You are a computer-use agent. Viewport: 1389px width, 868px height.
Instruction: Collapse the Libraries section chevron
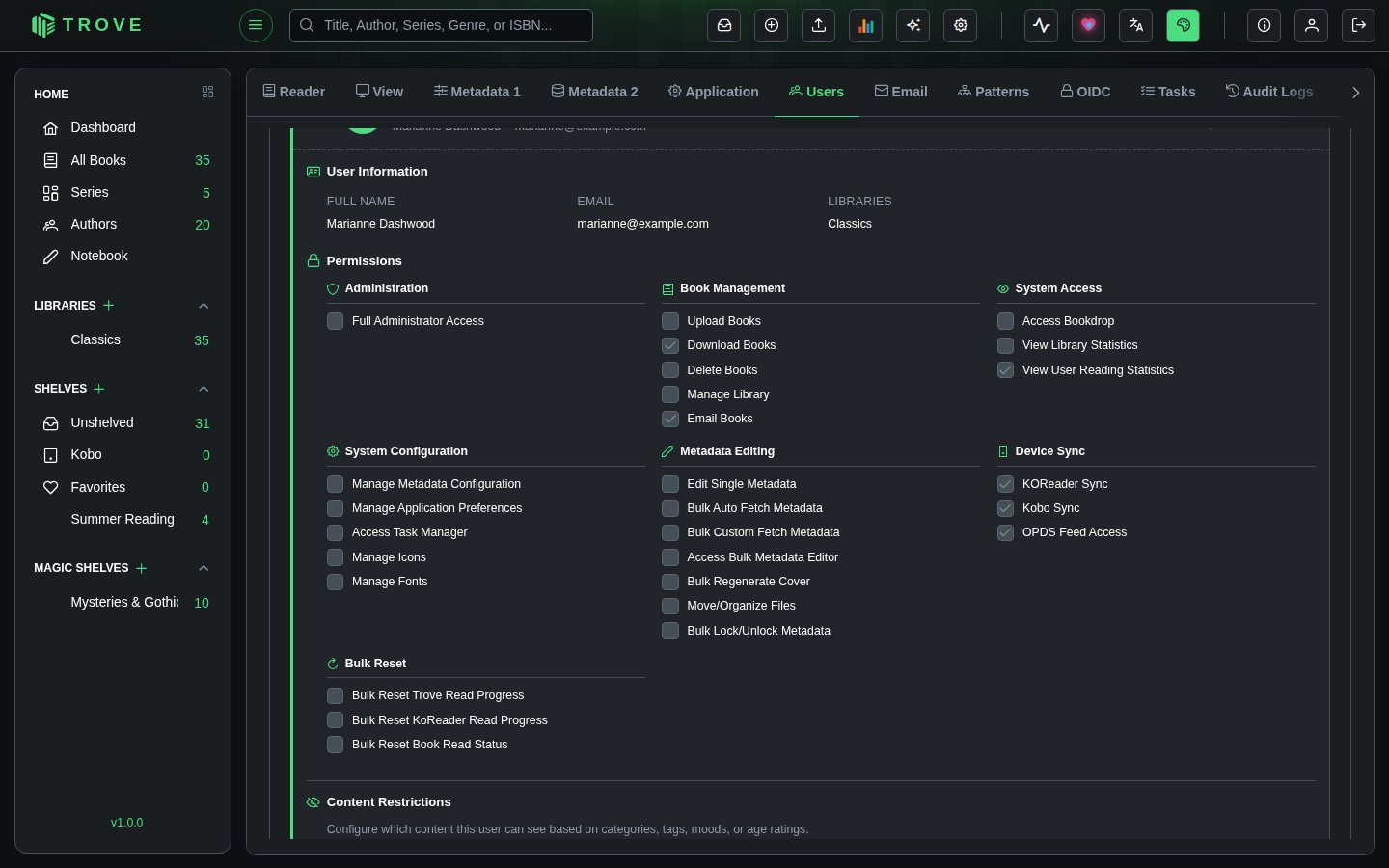coord(204,306)
